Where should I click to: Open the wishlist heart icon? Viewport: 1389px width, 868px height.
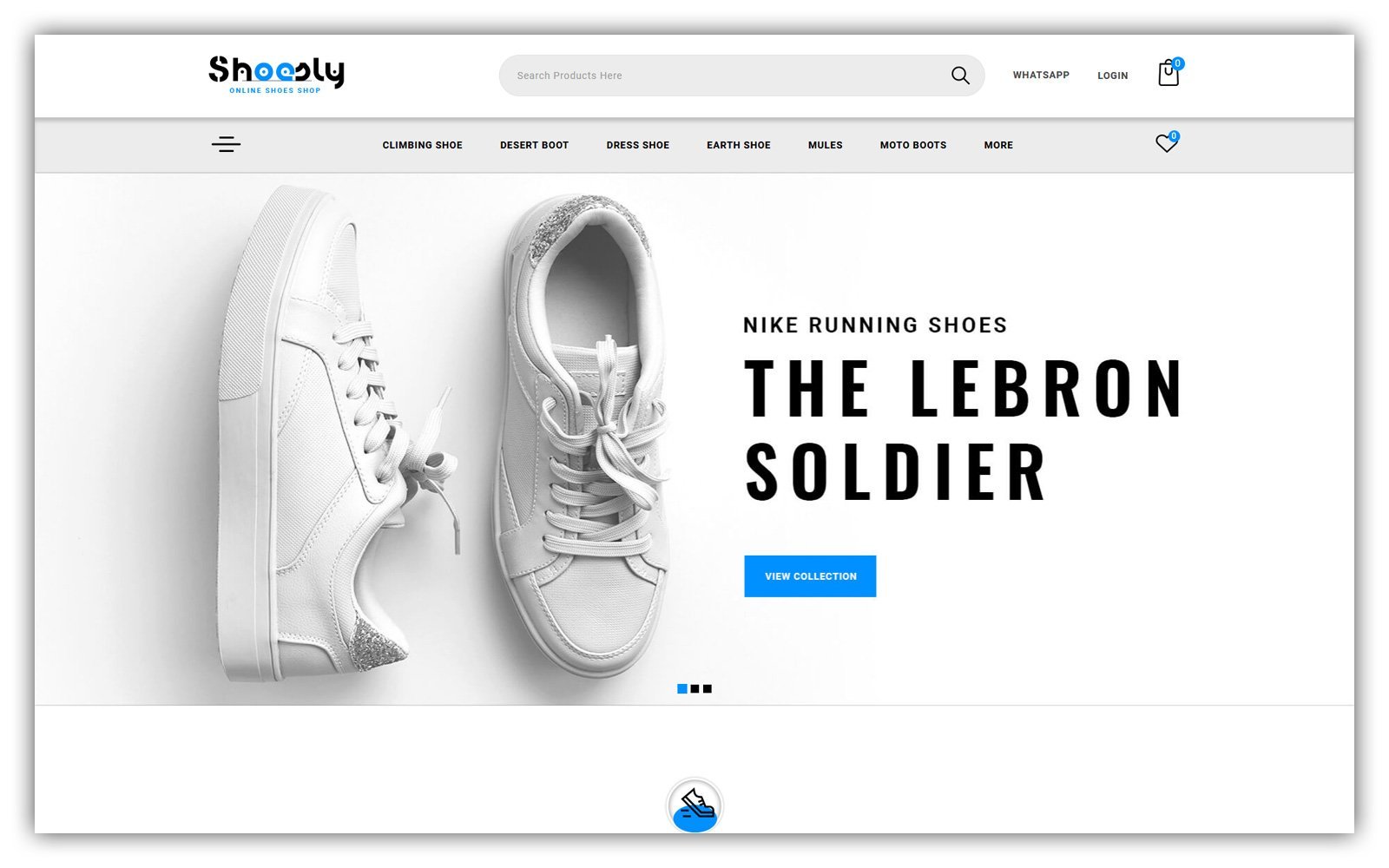coord(1167,143)
